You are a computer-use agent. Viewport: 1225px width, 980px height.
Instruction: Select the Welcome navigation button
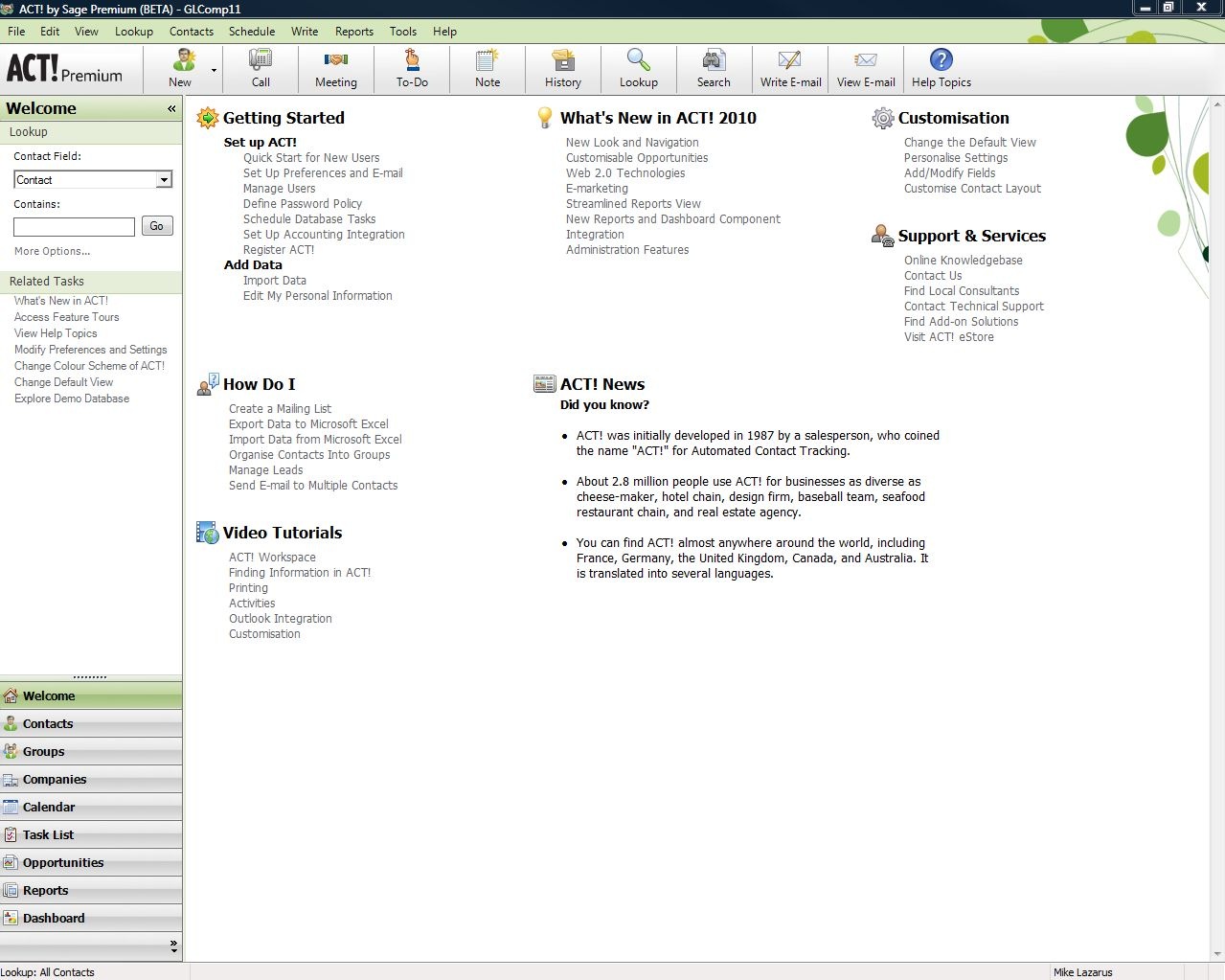tap(91, 696)
